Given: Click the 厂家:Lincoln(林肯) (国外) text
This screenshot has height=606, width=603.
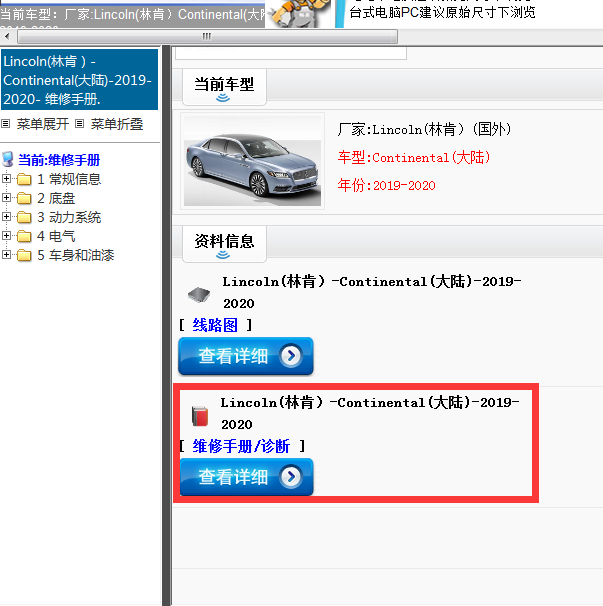Looking at the screenshot, I should pyautogui.click(x=424, y=129).
